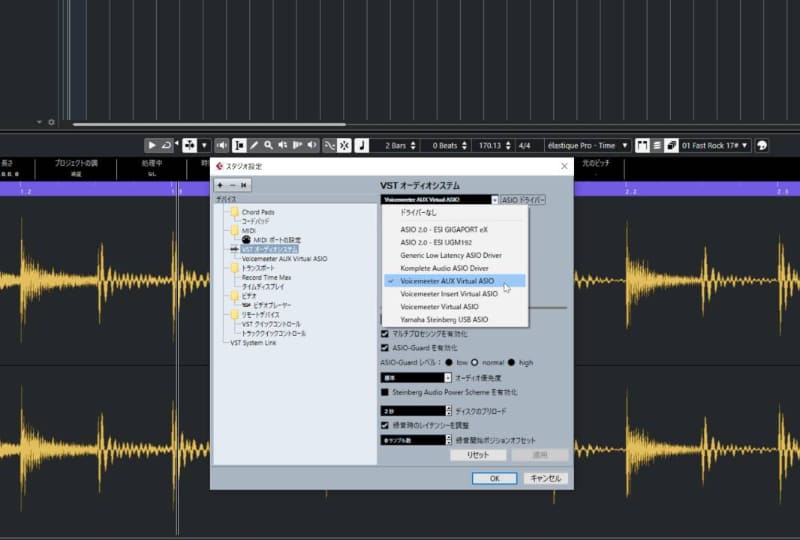Click the minus remove device icon
The height and width of the screenshot is (540, 800).
tap(232, 185)
